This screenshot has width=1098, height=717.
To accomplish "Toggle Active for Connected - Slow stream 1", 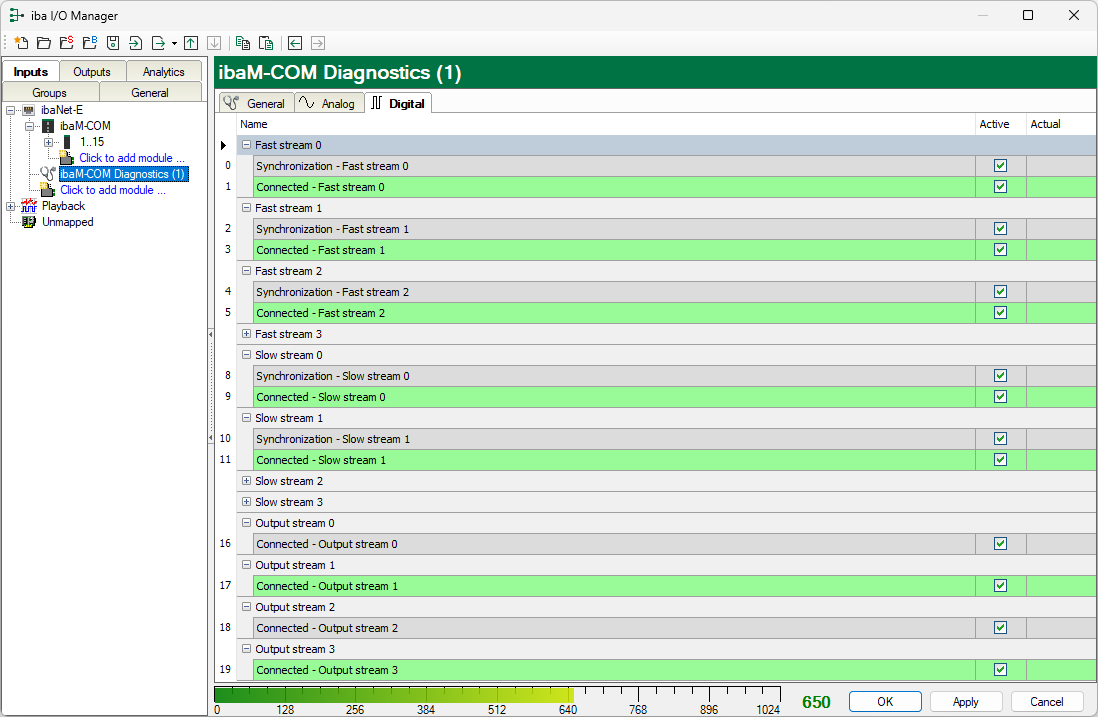I will tap(1001, 460).
